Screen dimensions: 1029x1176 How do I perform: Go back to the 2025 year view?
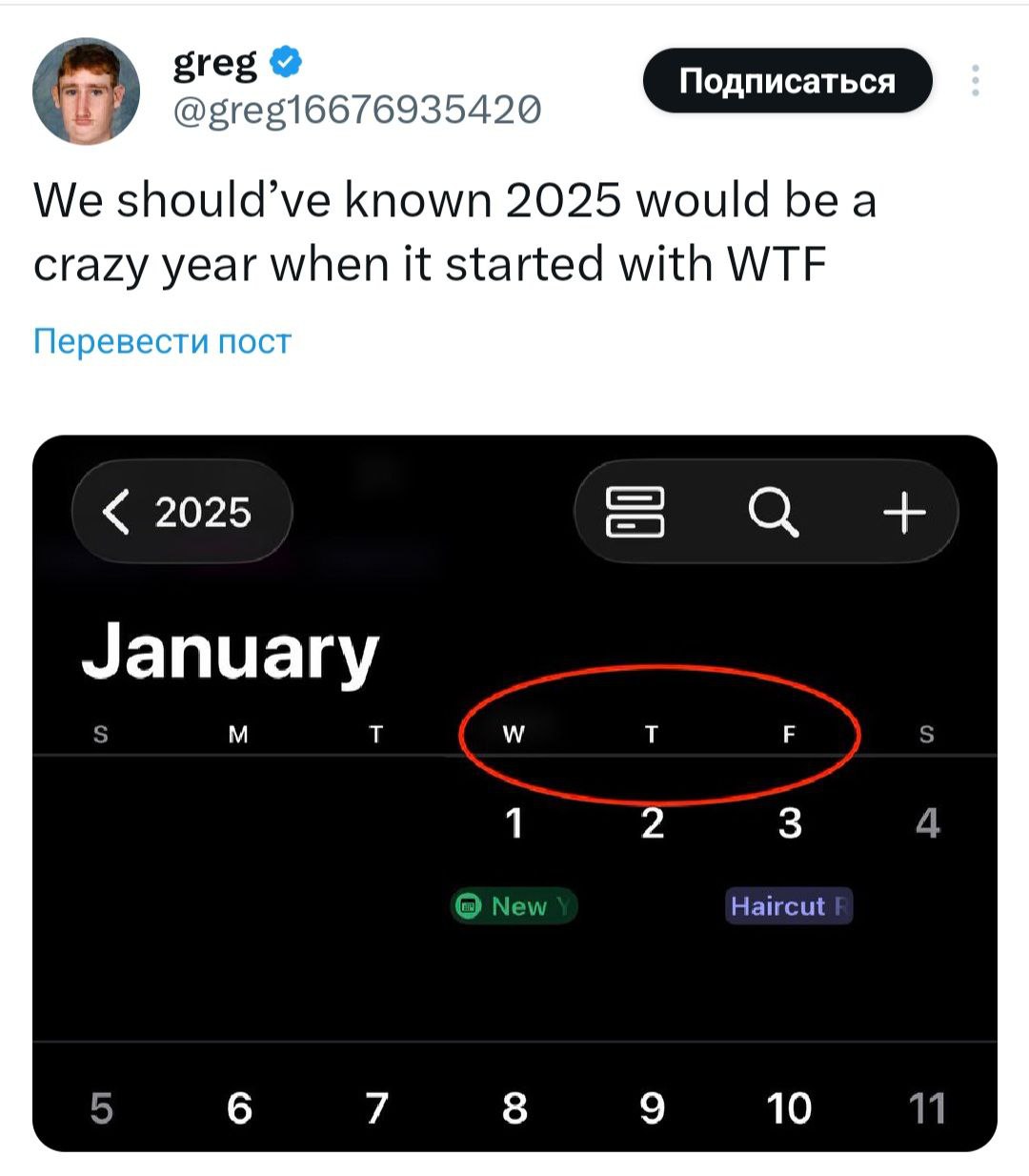181,513
